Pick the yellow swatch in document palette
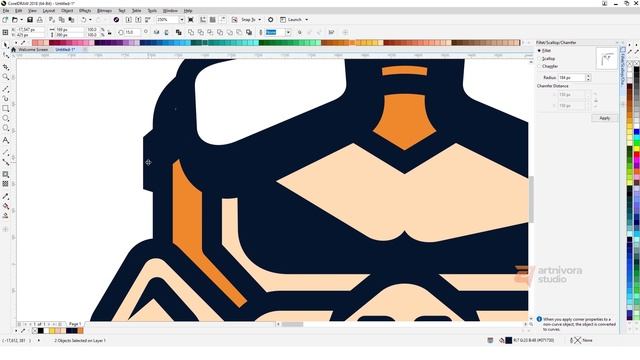640x360 pixels. coord(52,331)
